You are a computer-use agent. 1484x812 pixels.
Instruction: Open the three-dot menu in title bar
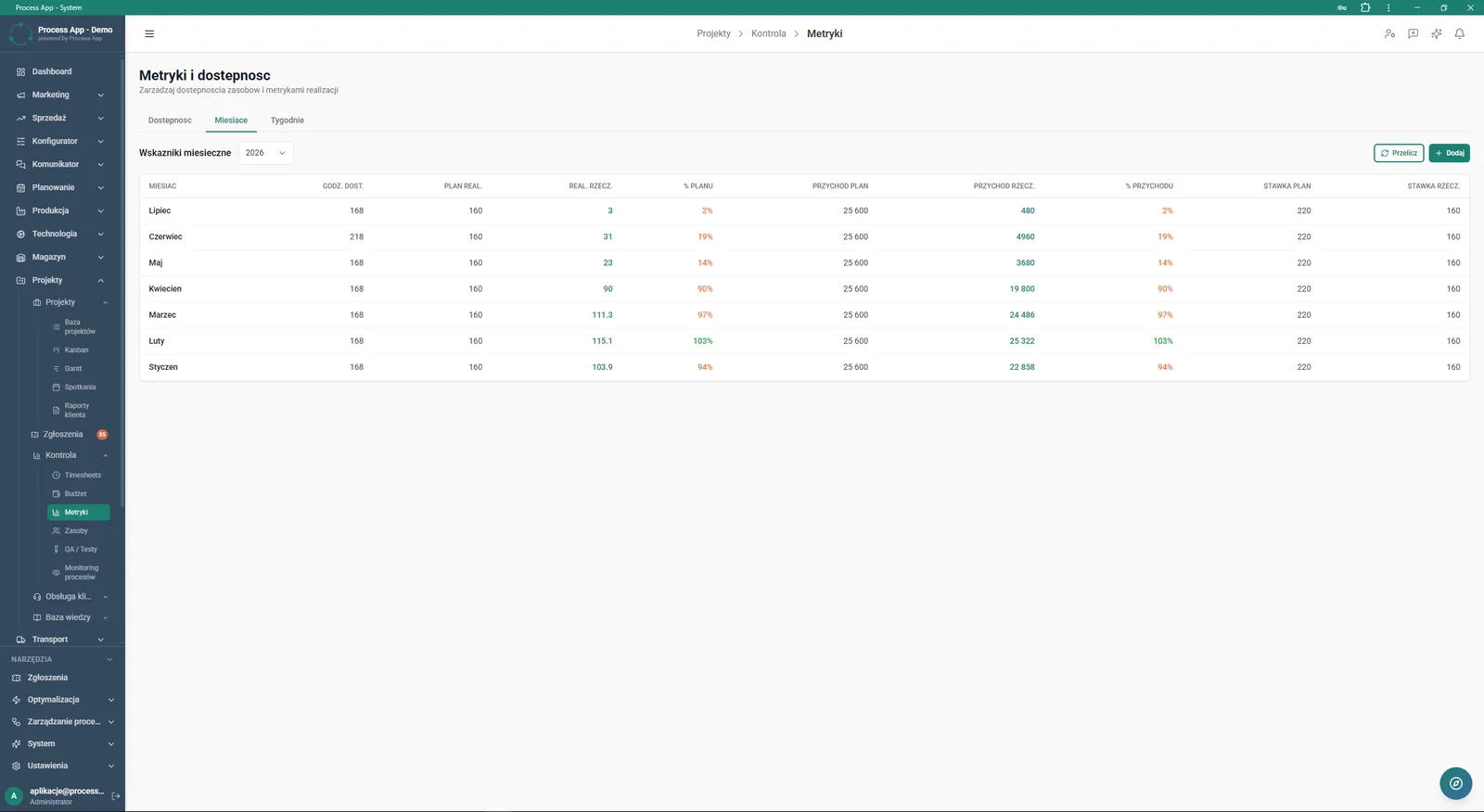(1388, 7)
